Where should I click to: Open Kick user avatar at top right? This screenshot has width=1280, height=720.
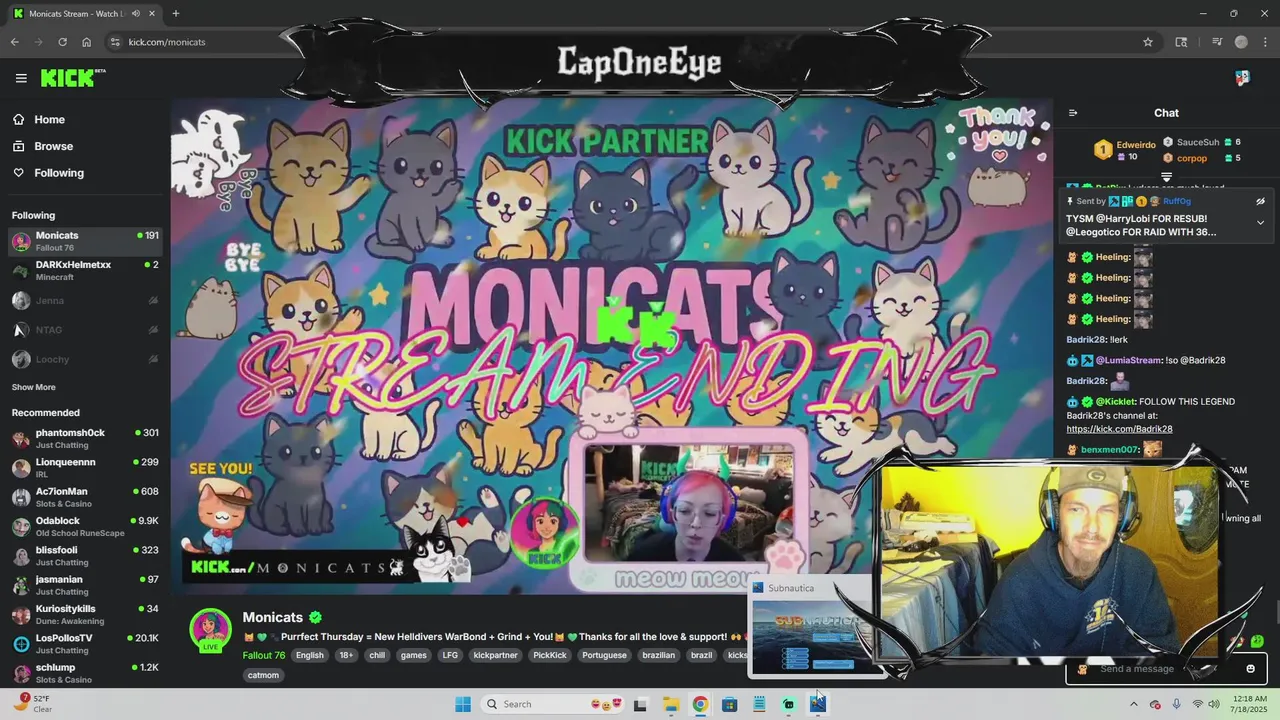pos(1242,78)
